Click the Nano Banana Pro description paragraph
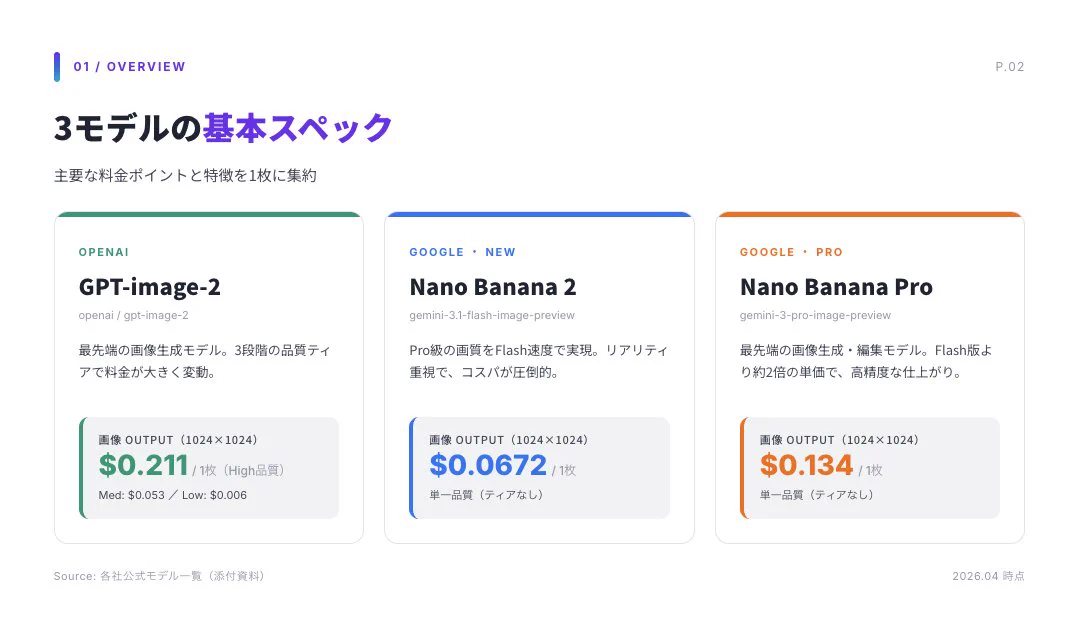Screen dimensions: 1077x629 (x=866, y=361)
